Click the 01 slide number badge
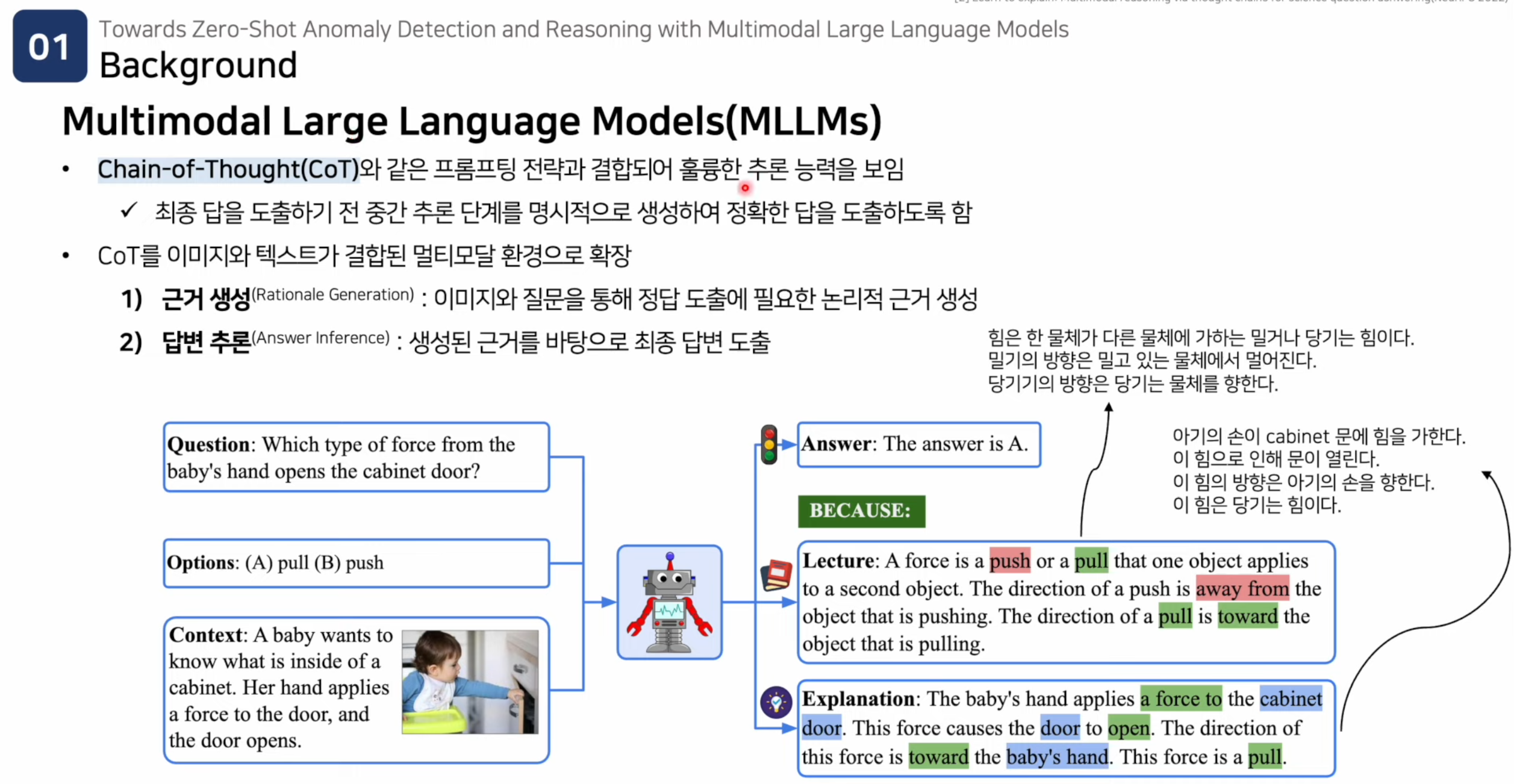1514x784 pixels. 50,46
